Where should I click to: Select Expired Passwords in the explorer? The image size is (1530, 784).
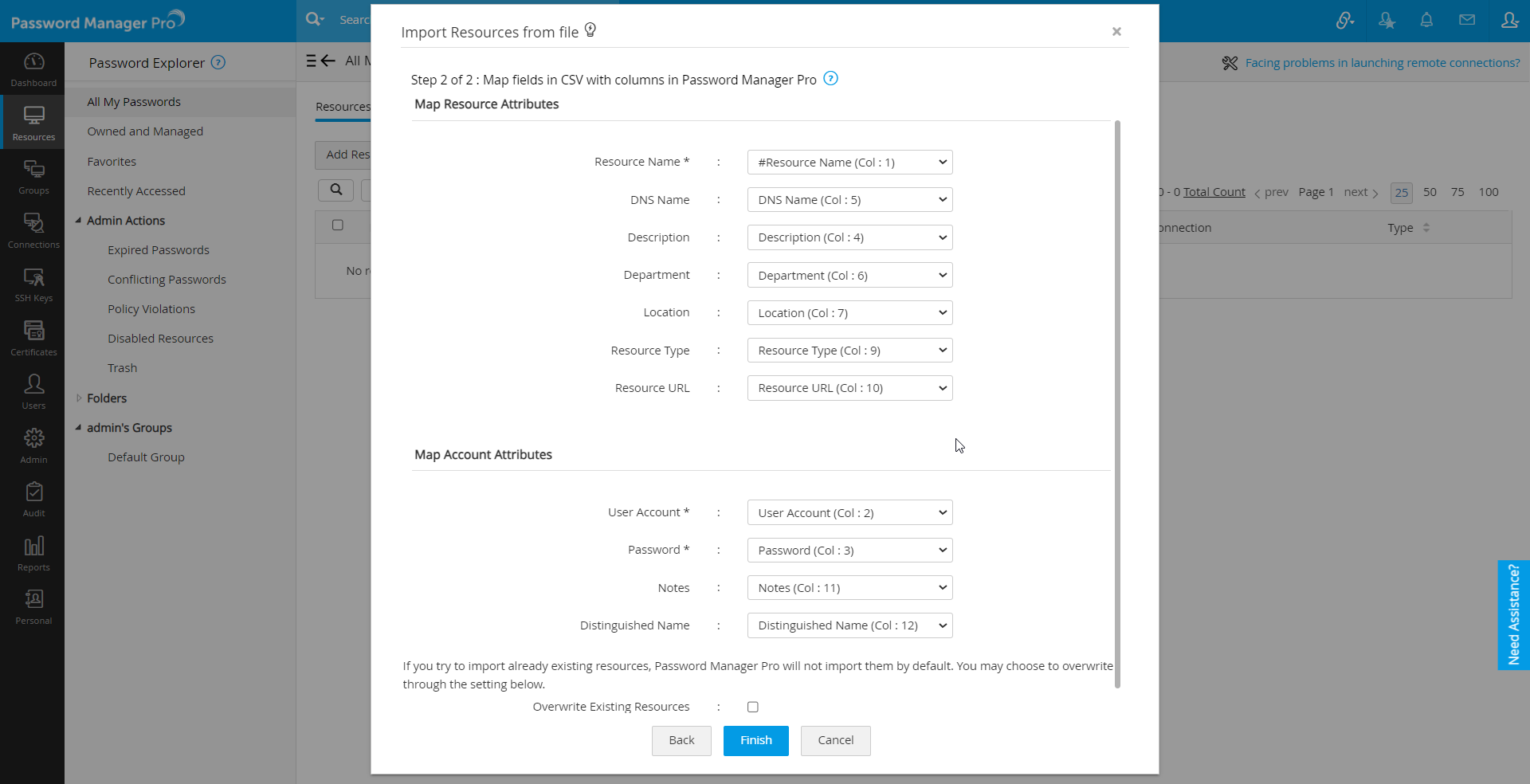(x=159, y=250)
